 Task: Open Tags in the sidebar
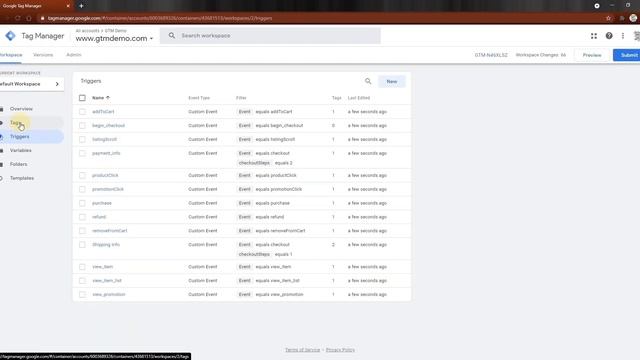click(15, 123)
